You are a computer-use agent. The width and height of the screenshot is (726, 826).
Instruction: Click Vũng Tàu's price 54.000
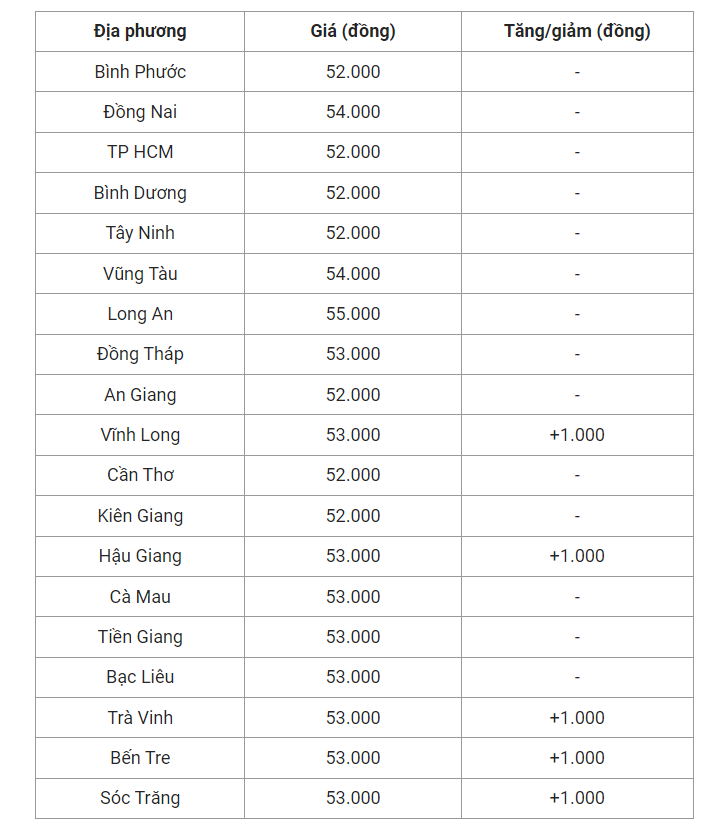pos(353,274)
